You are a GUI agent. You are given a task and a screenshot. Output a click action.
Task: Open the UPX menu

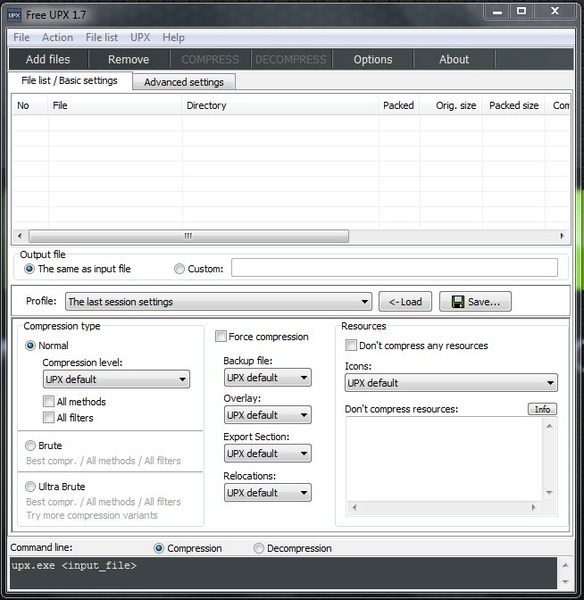click(140, 38)
